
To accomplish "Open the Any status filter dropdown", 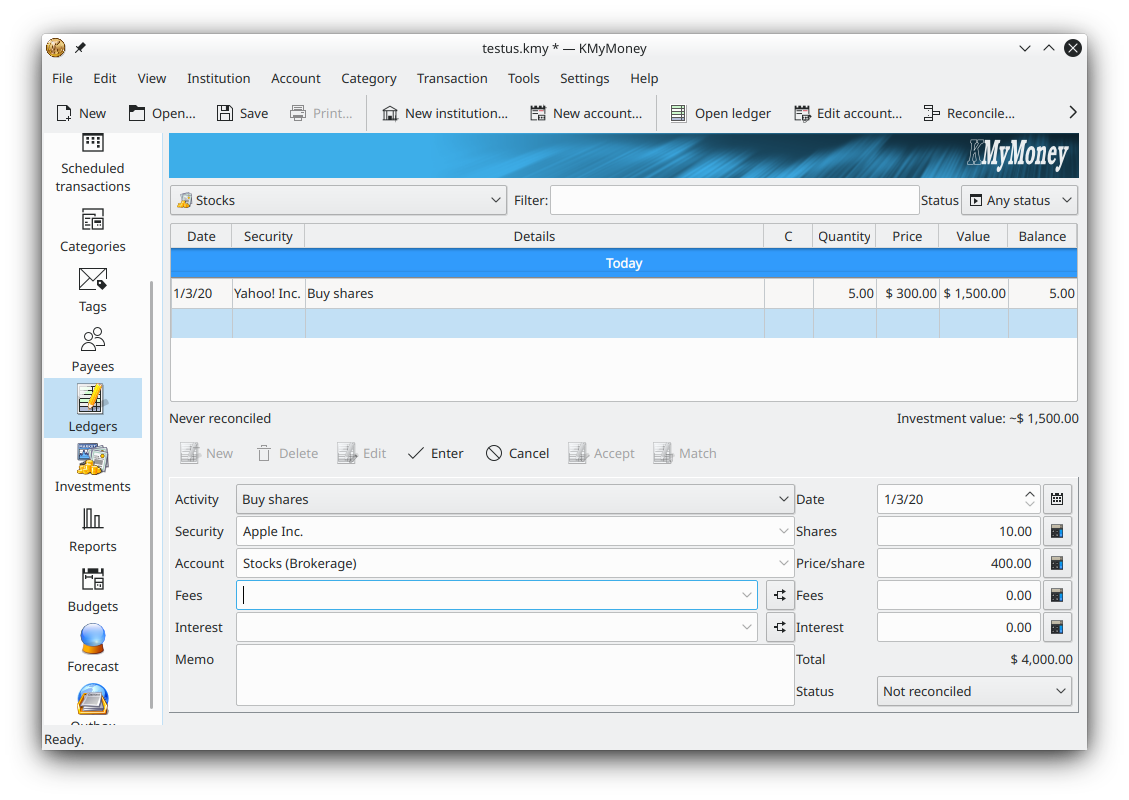I will click(1018, 200).
